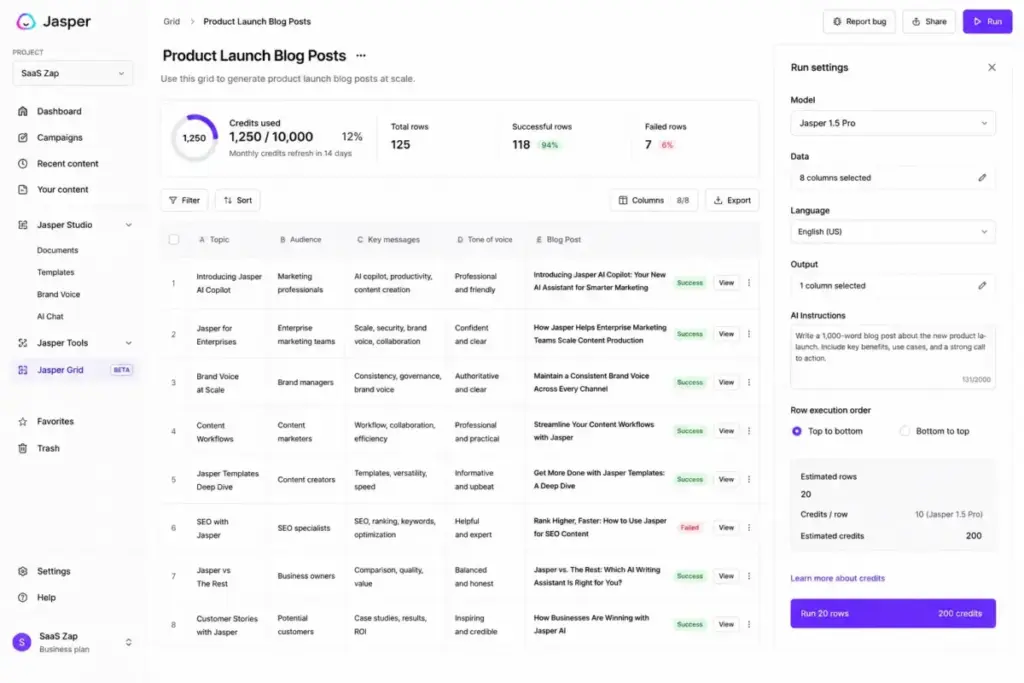Select Top to bottom execution order
This screenshot has width=1024, height=683.
(797, 431)
